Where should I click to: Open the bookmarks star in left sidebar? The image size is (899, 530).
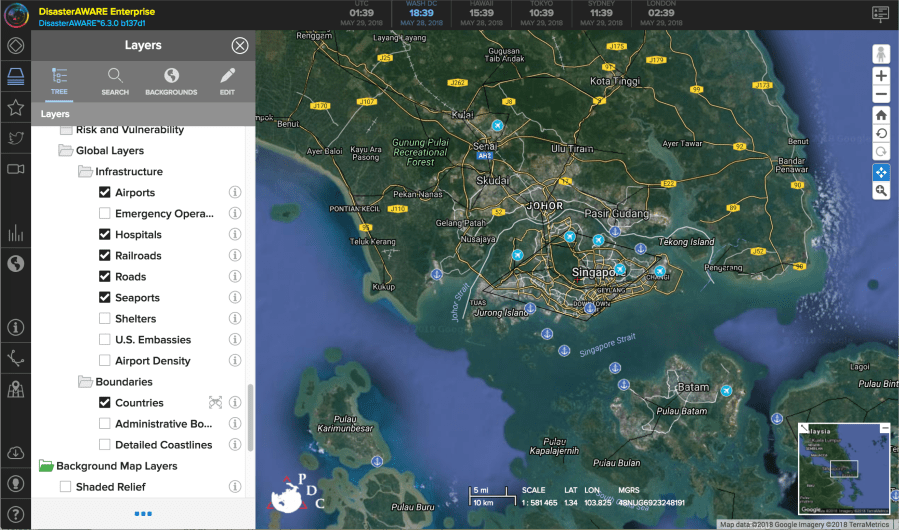click(x=15, y=107)
